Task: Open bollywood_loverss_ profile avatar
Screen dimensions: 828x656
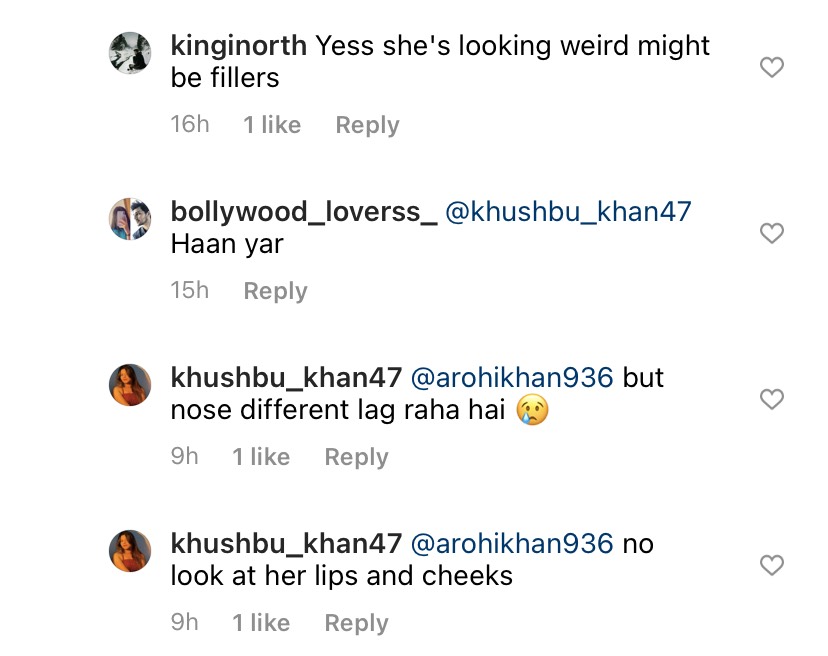Action: 129,219
